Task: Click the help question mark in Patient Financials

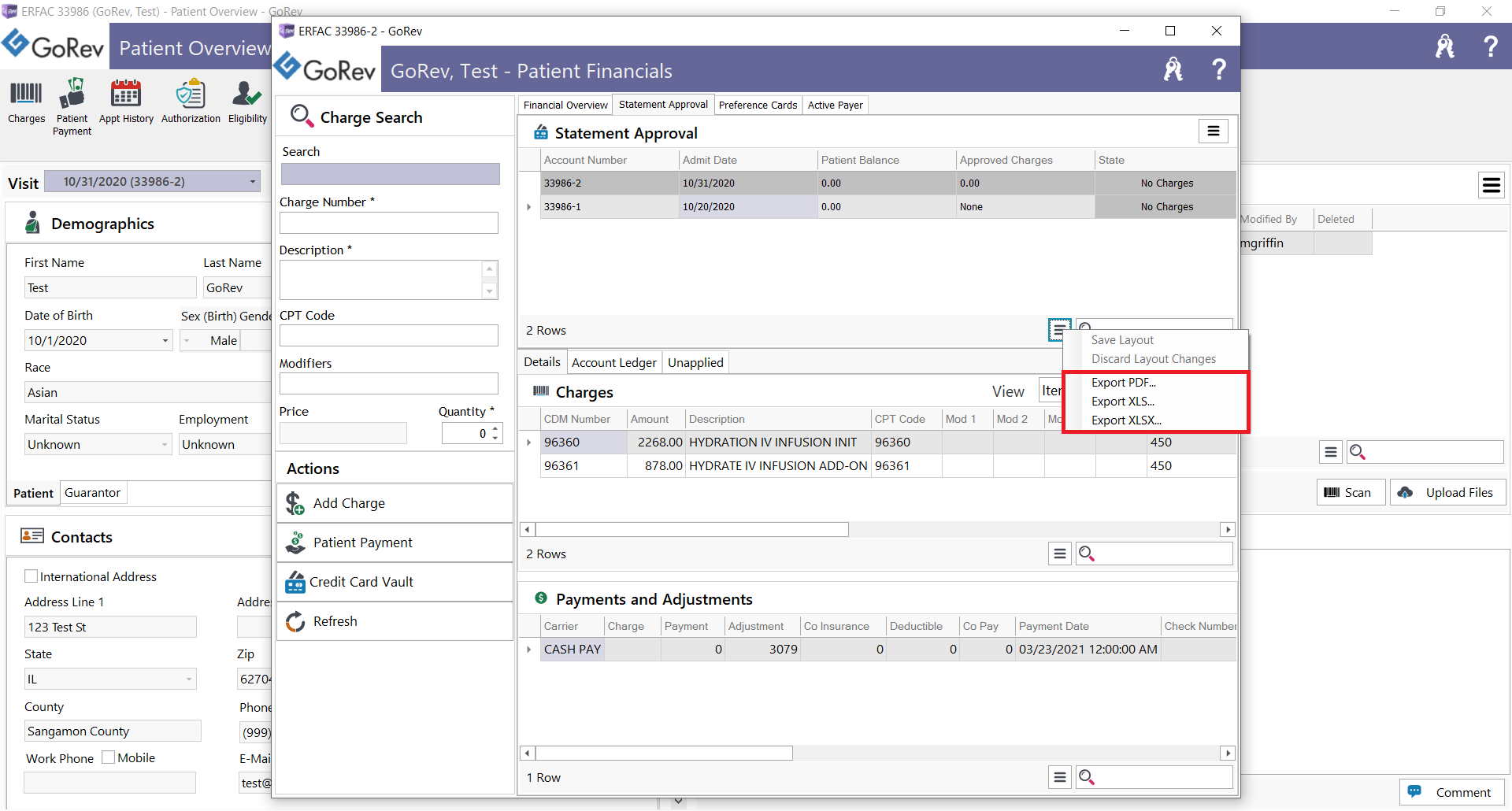Action: coord(1218,70)
